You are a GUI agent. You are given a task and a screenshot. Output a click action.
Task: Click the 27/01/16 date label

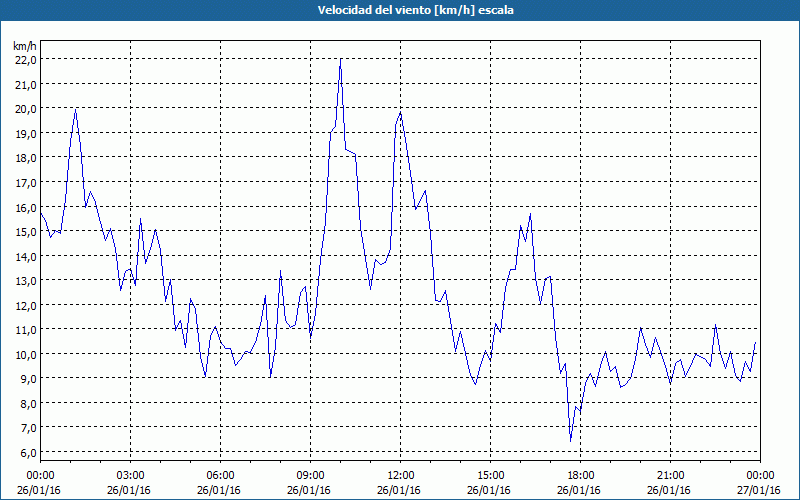(x=759, y=490)
